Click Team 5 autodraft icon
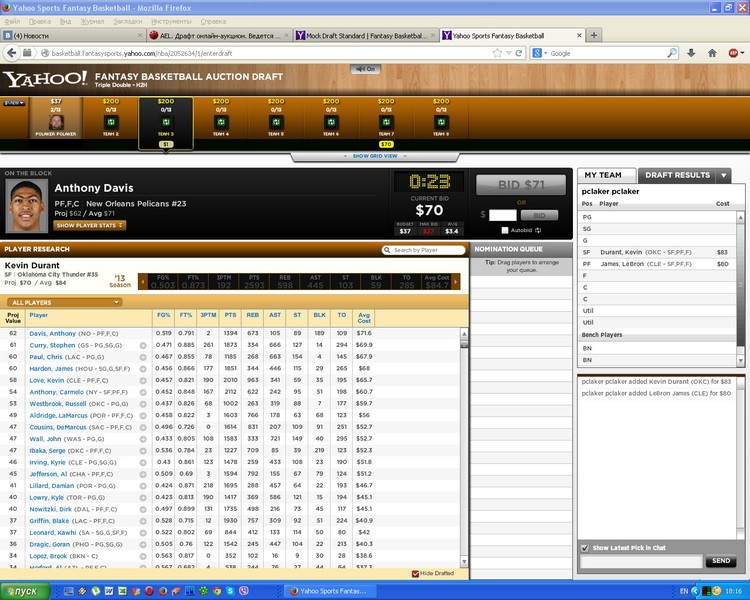 click(x=276, y=122)
